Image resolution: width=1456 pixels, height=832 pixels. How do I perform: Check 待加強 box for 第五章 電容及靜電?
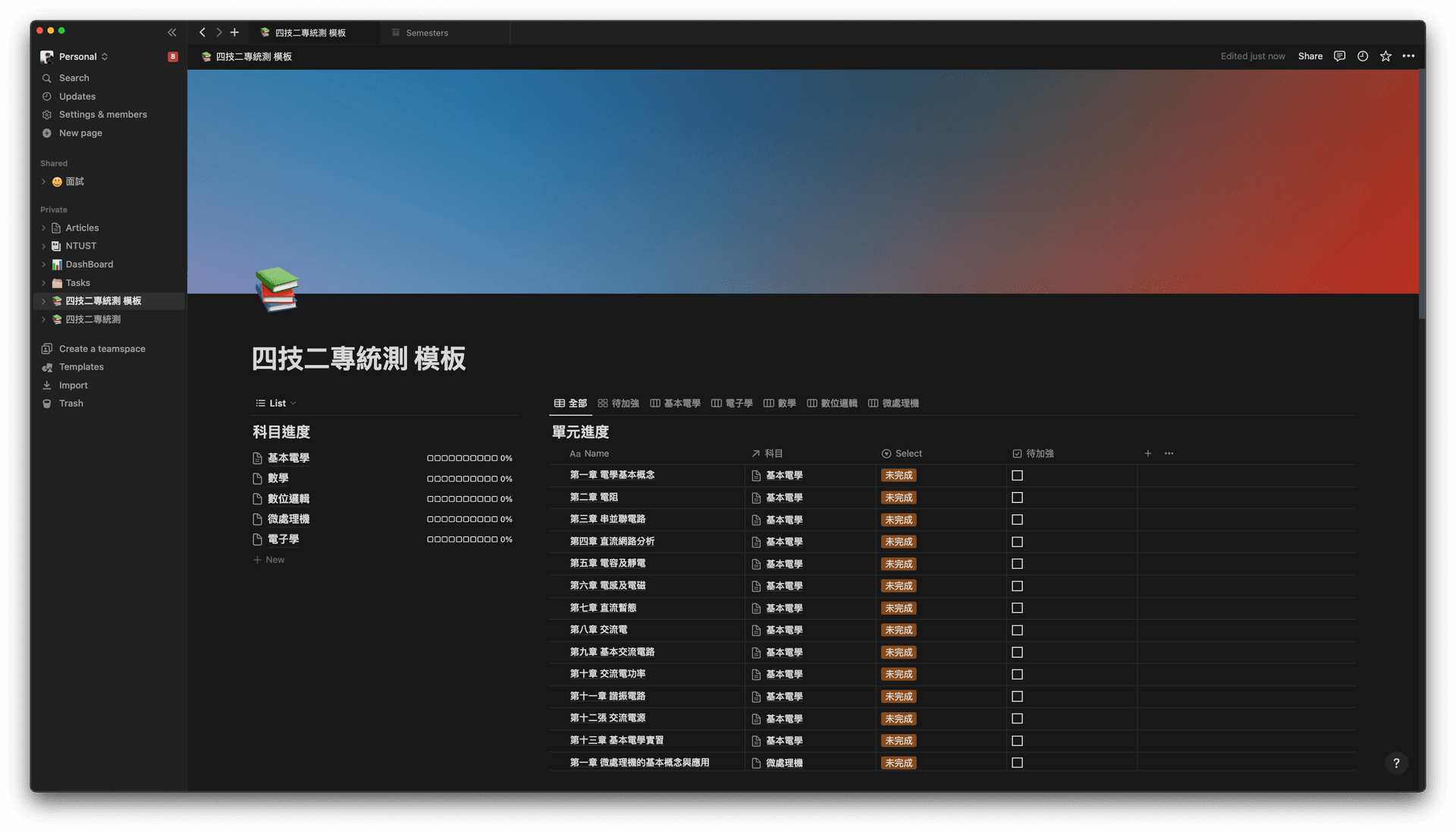(1017, 564)
